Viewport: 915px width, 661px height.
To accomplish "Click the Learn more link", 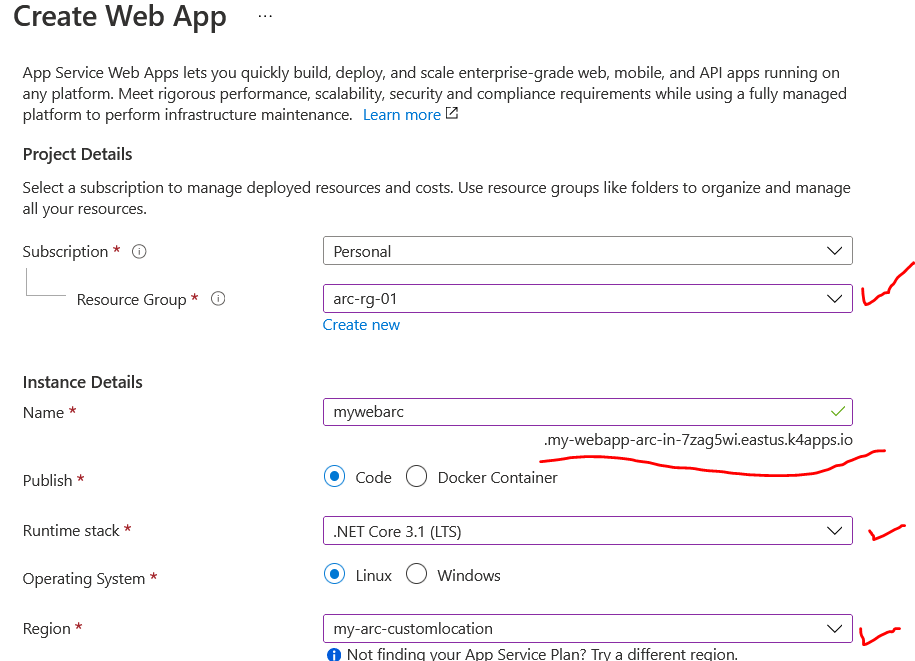I will click(401, 115).
